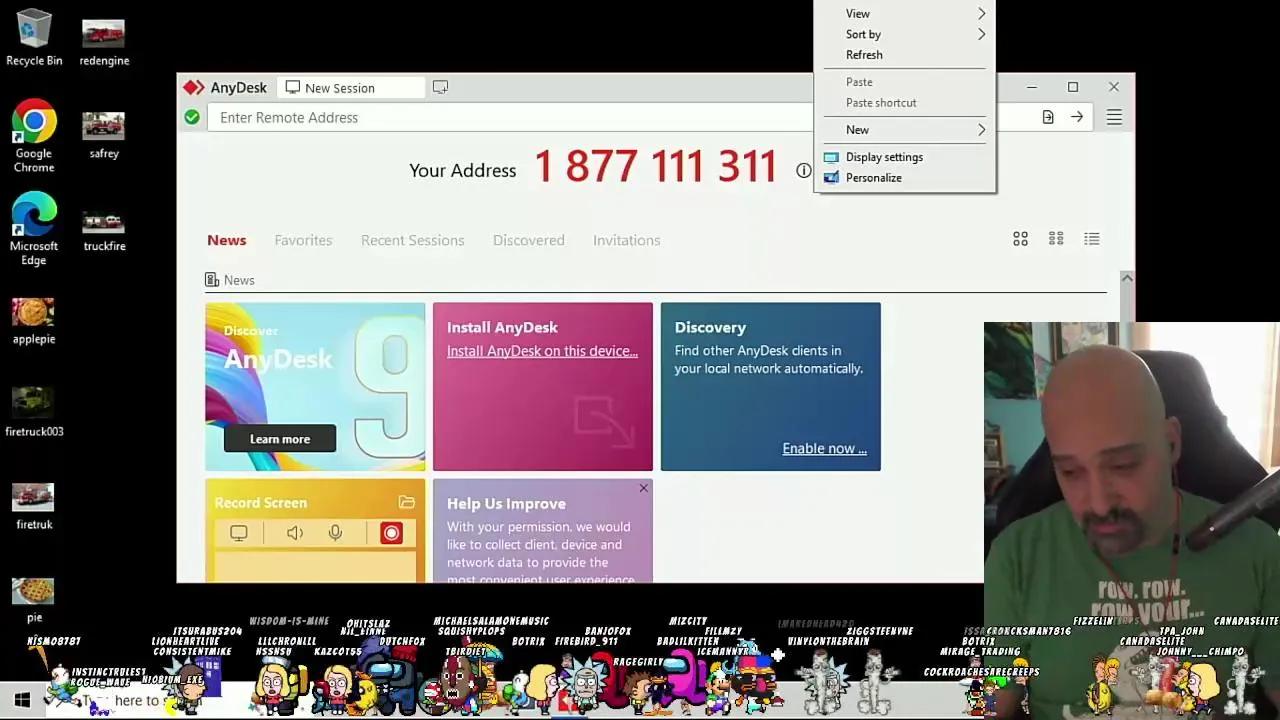Open the pie desktop file

point(34,600)
